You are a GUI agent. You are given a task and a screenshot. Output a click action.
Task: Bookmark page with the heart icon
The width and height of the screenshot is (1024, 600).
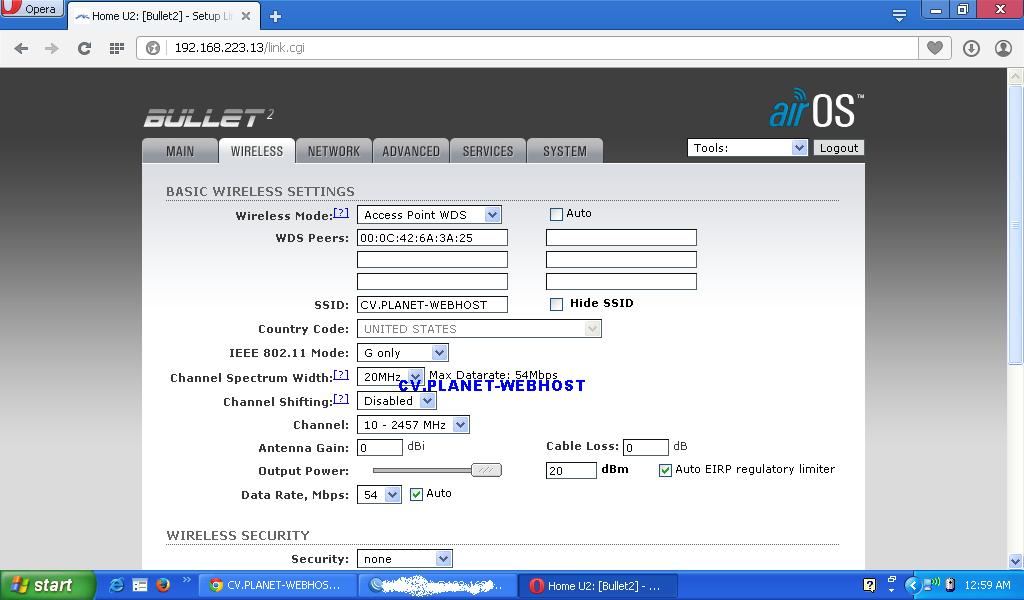(934, 48)
